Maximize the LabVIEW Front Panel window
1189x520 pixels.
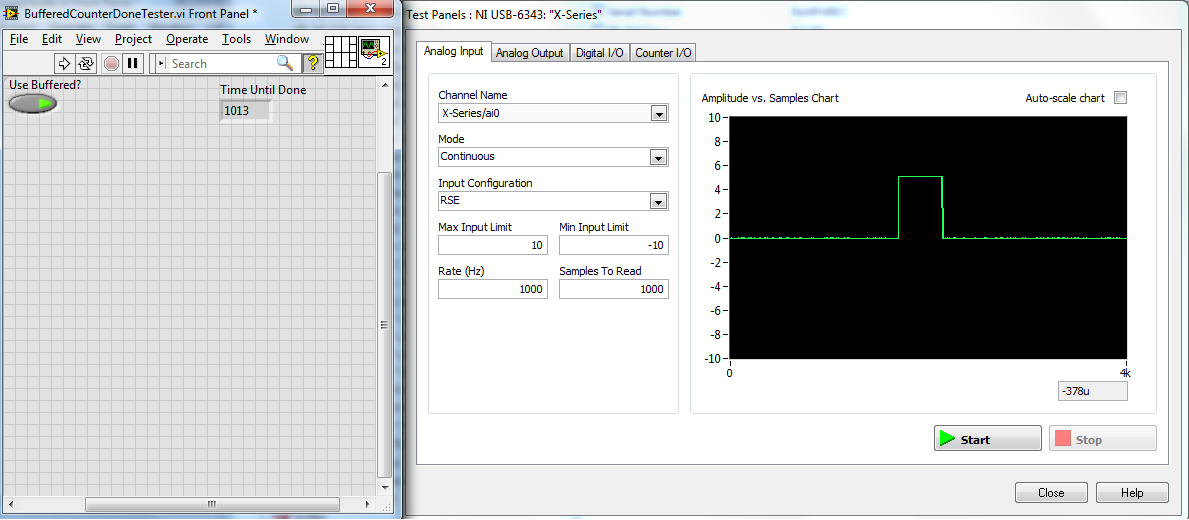click(x=332, y=10)
